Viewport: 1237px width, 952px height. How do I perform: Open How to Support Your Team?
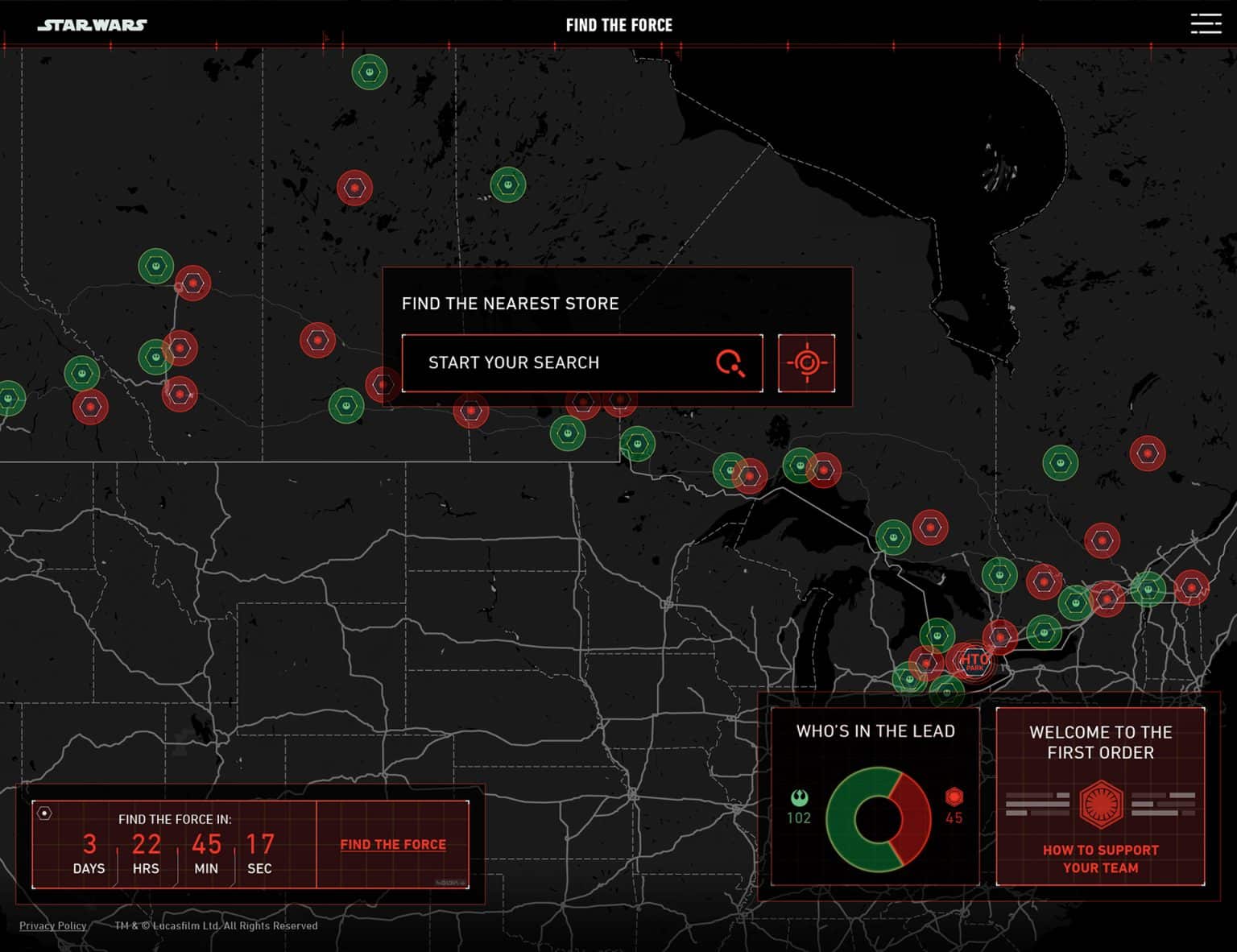click(1100, 859)
